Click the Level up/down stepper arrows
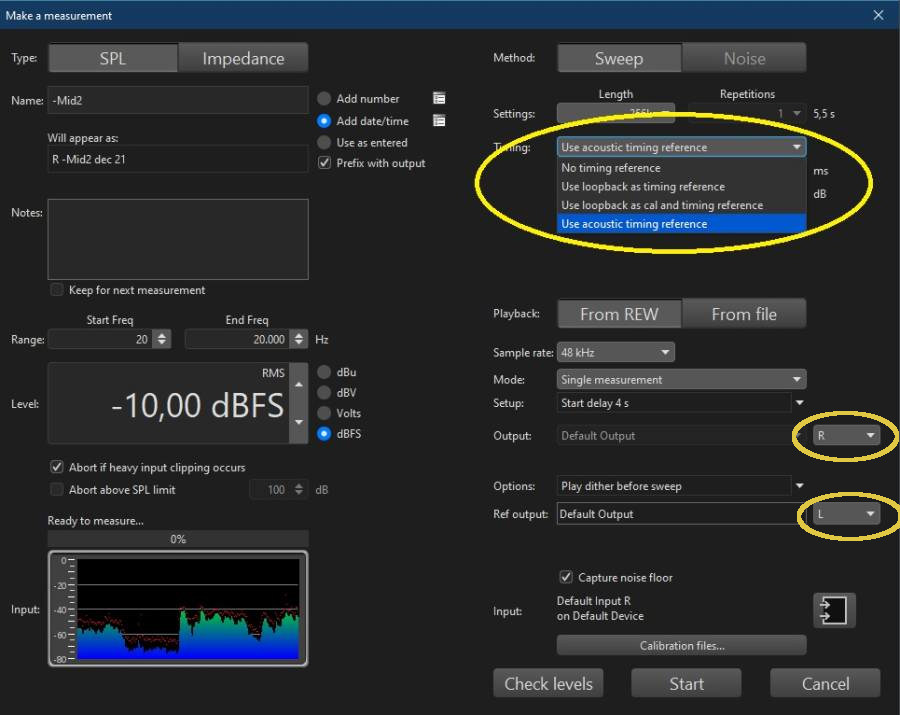Viewport: 900px width, 715px height. (x=297, y=405)
